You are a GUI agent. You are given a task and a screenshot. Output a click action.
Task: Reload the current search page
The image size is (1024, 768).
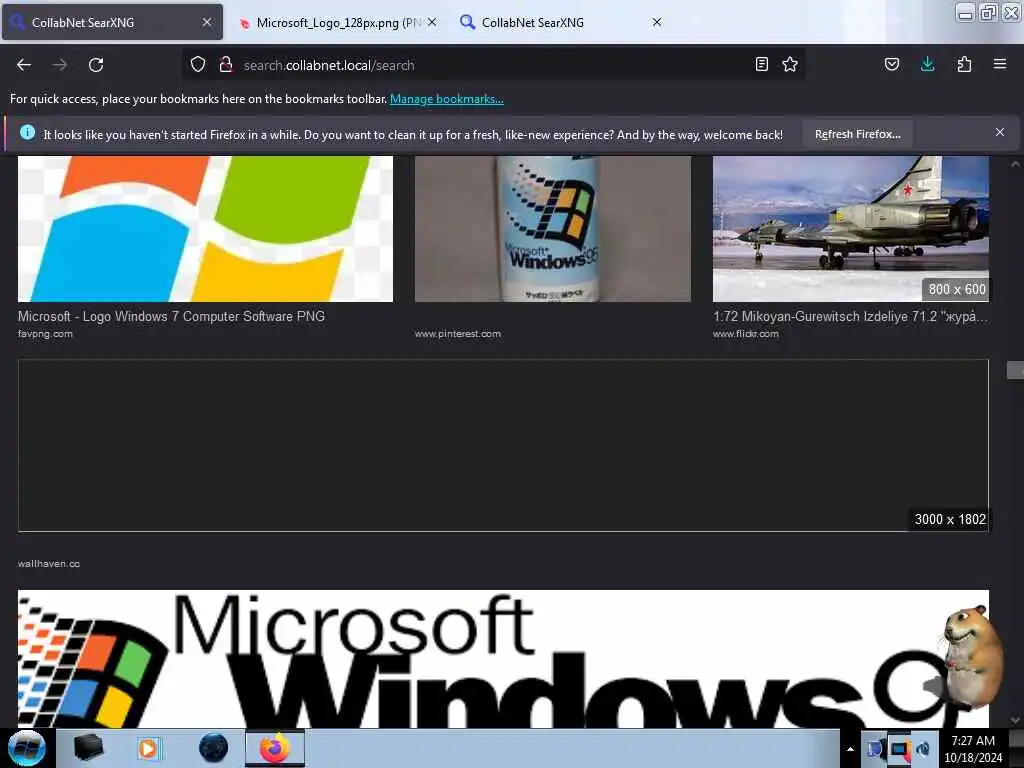[x=96, y=65]
